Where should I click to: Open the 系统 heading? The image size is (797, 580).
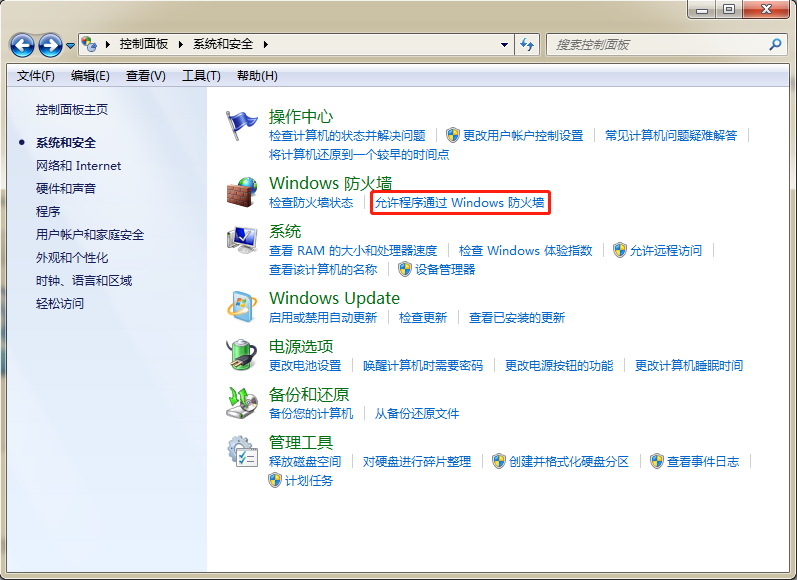click(285, 231)
